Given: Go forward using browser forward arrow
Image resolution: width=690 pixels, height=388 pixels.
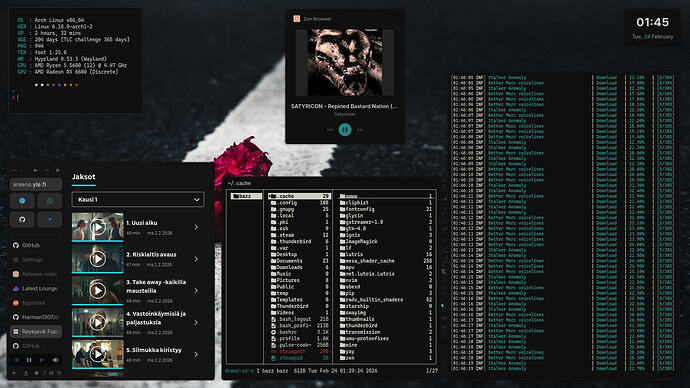Looking at the screenshot, I should coord(47,170).
